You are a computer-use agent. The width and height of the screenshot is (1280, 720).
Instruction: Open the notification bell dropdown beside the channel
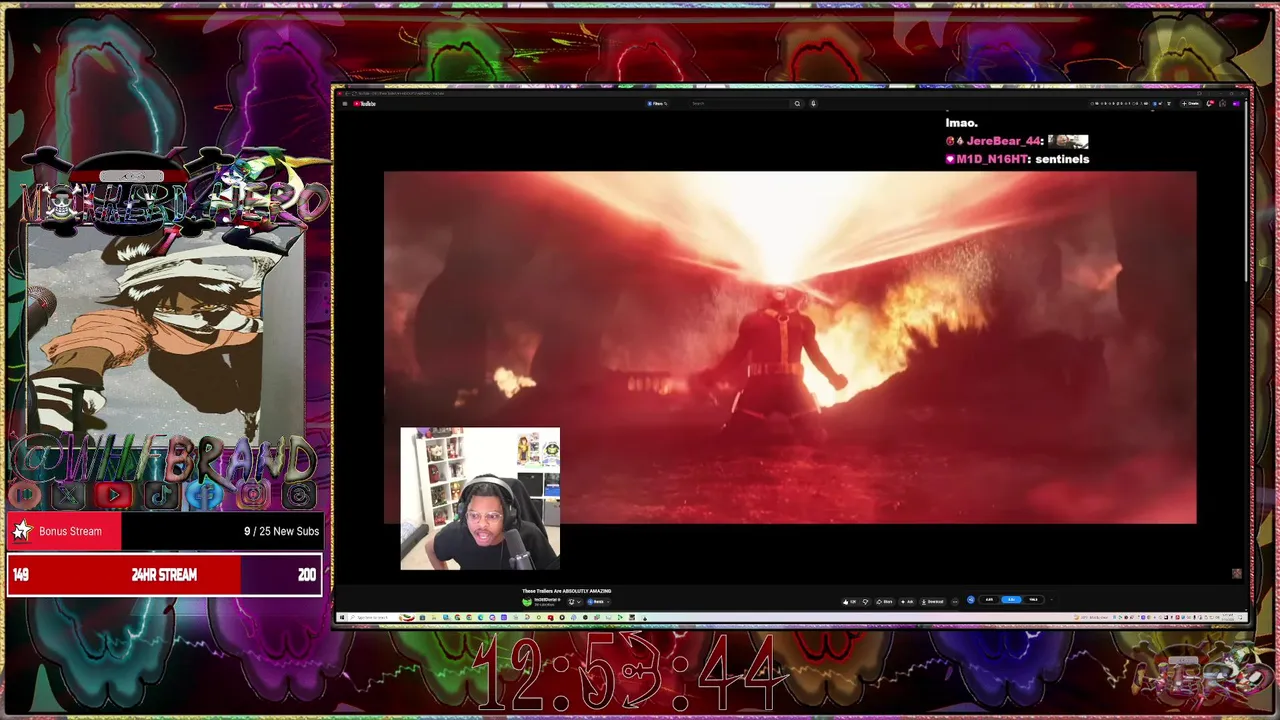(x=574, y=602)
